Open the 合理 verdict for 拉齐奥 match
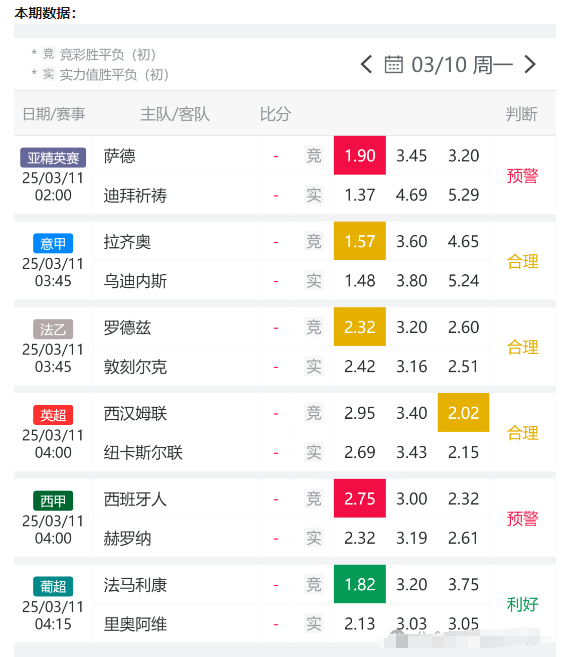The width and height of the screenshot is (570, 657). tap(522, 261)
